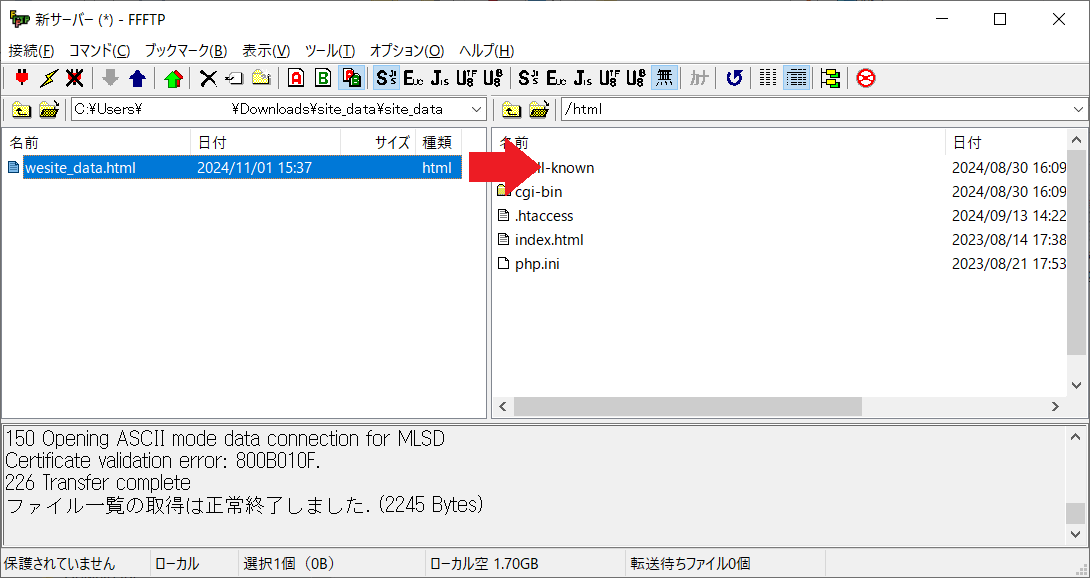Select index.html in the remote list

point(548,240)
